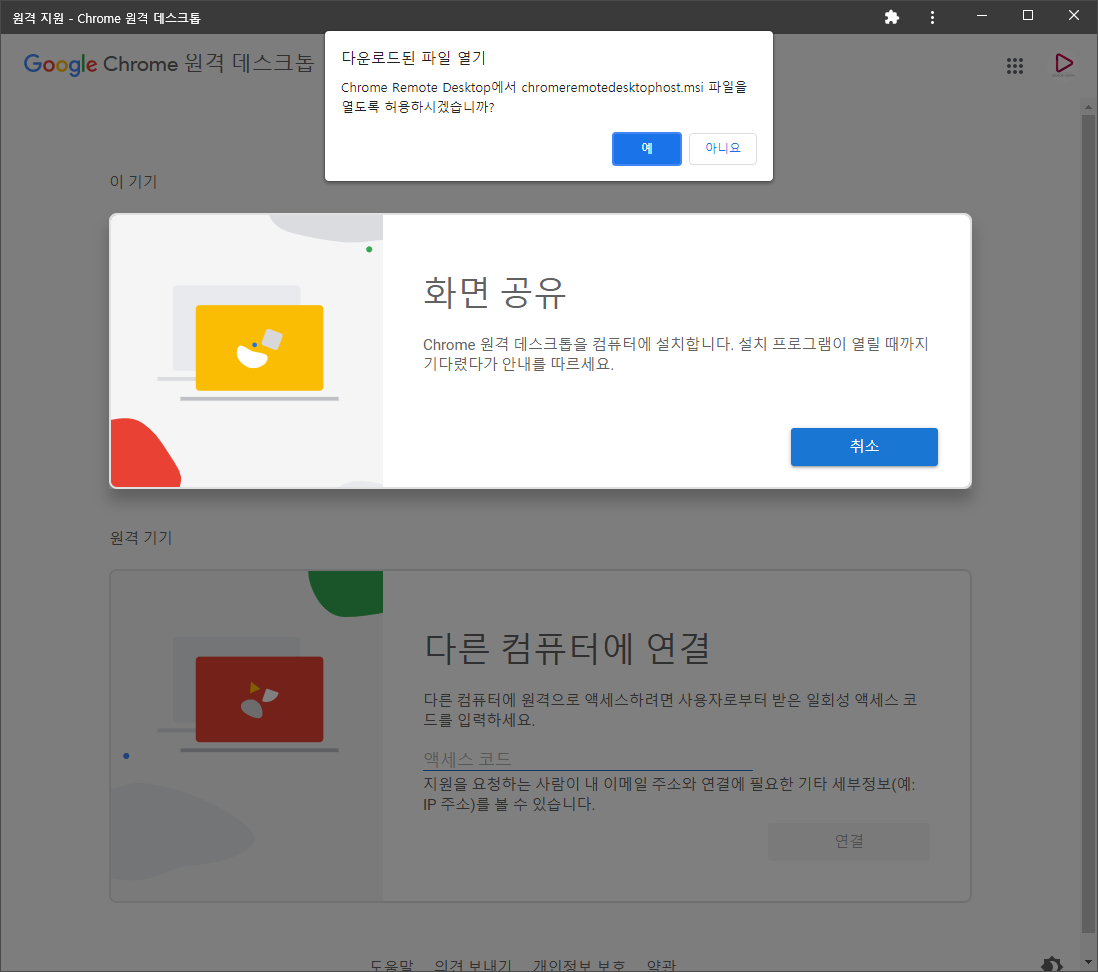Cancel installation with the 취소 button
Screen dimensions: 1098x972
[864, 447]
